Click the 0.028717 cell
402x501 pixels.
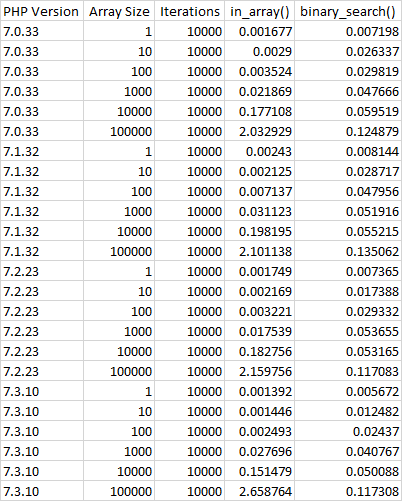coord(348,171)
